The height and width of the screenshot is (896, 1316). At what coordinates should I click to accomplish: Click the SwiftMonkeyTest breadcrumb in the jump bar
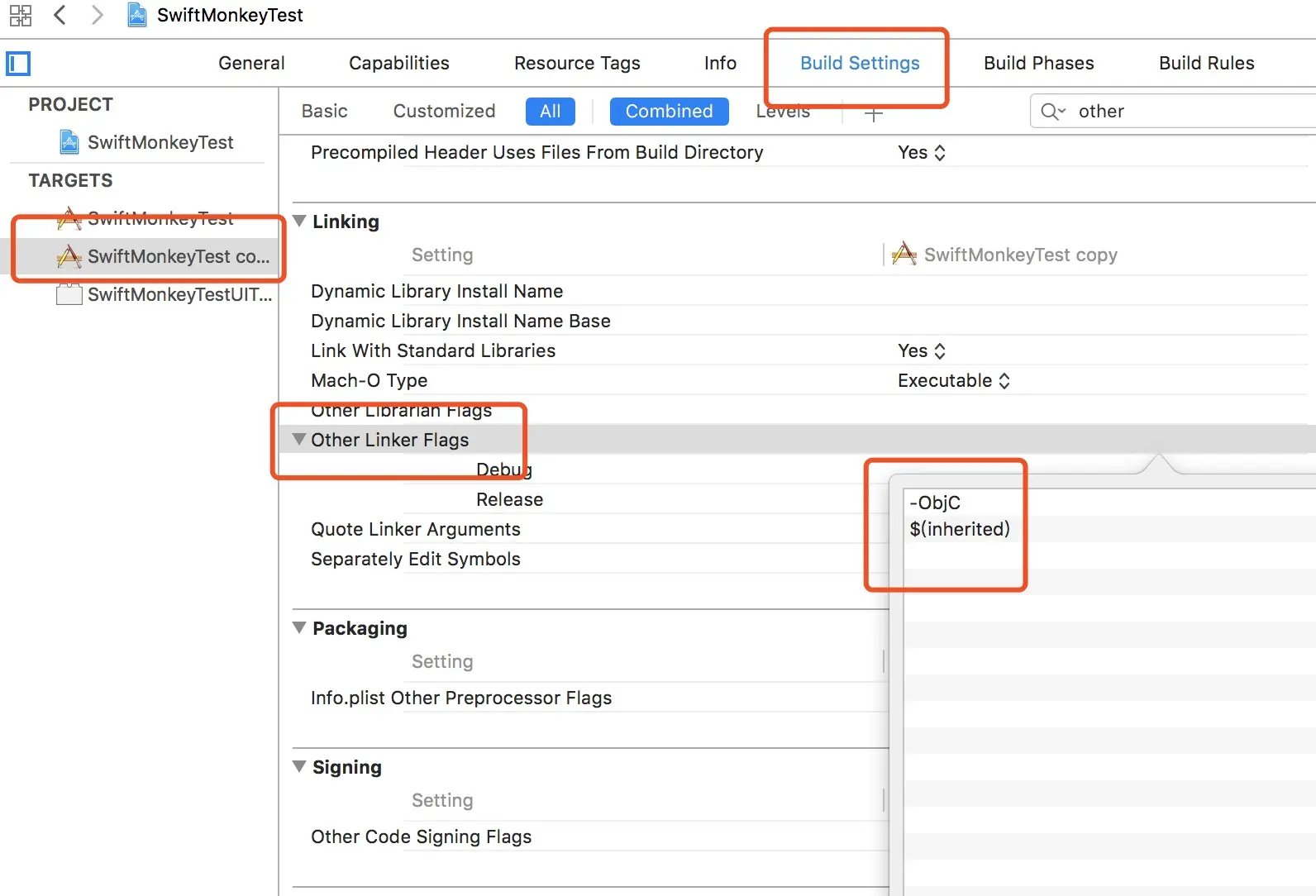pyautogui.click(x=216, y=15)
